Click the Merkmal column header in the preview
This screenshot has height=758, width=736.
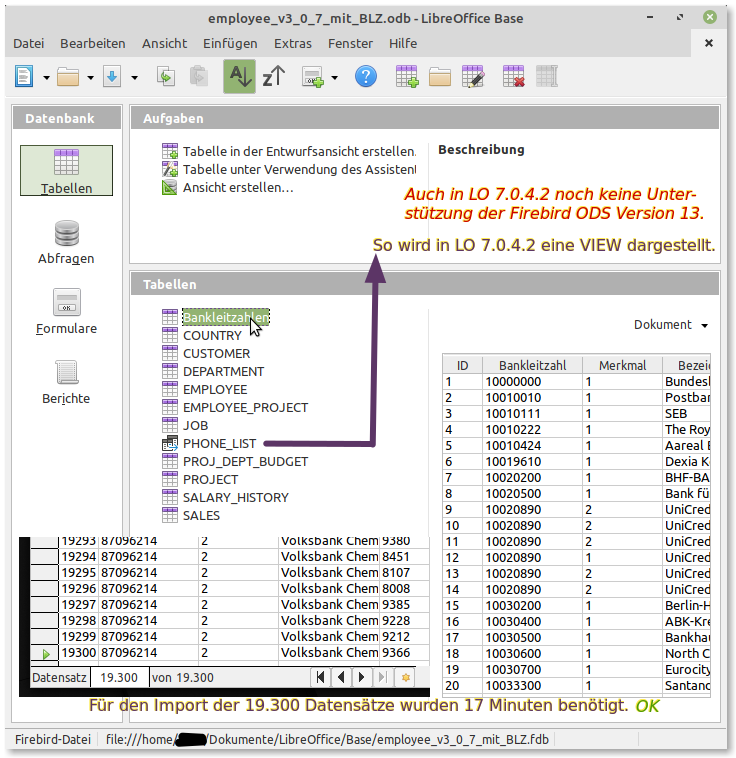pos(622,365)
